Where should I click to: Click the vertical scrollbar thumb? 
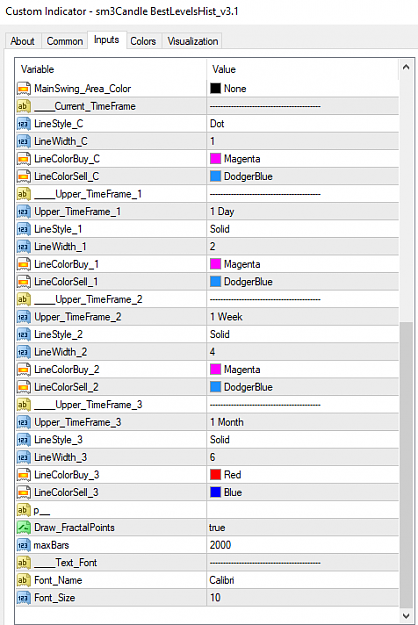click(x=406, y=466)
